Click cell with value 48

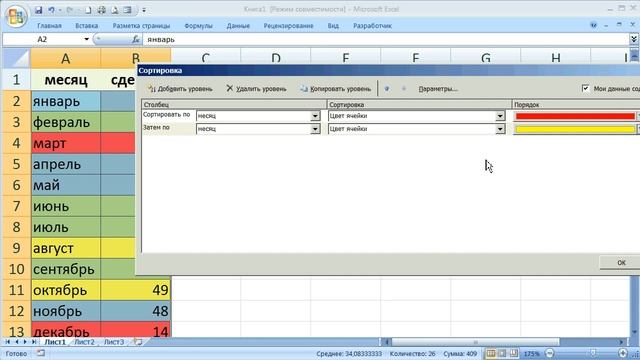tap(136, 311)
